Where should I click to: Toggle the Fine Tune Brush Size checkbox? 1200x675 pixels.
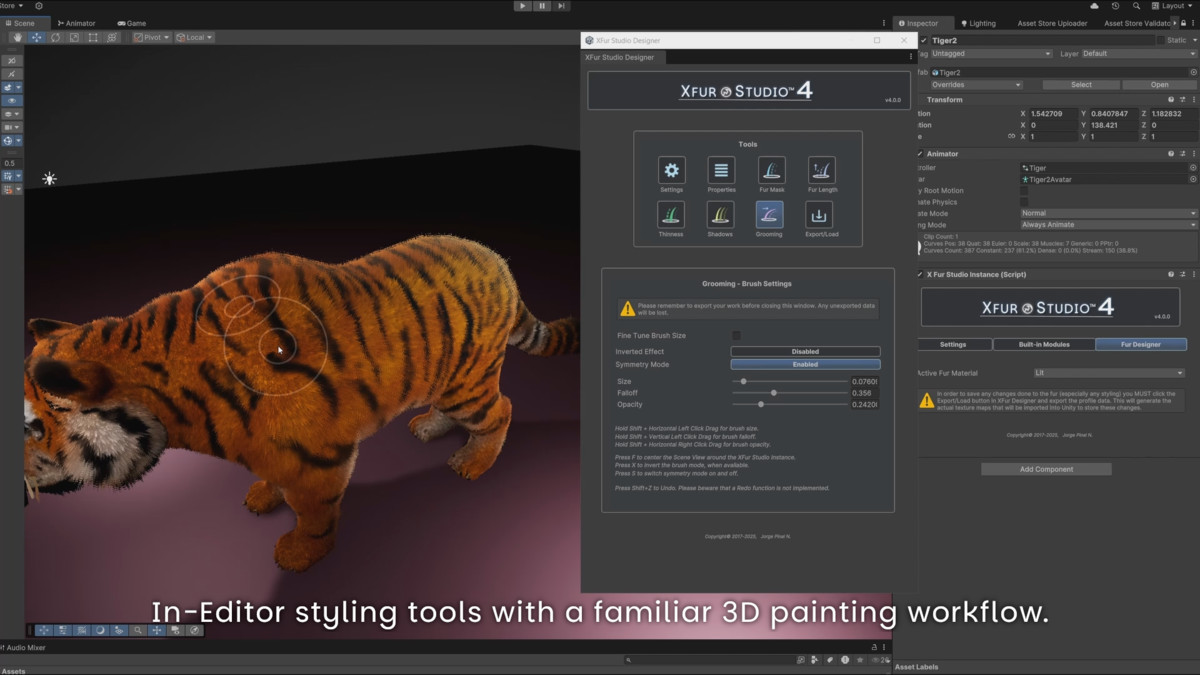tap(737, 336)
